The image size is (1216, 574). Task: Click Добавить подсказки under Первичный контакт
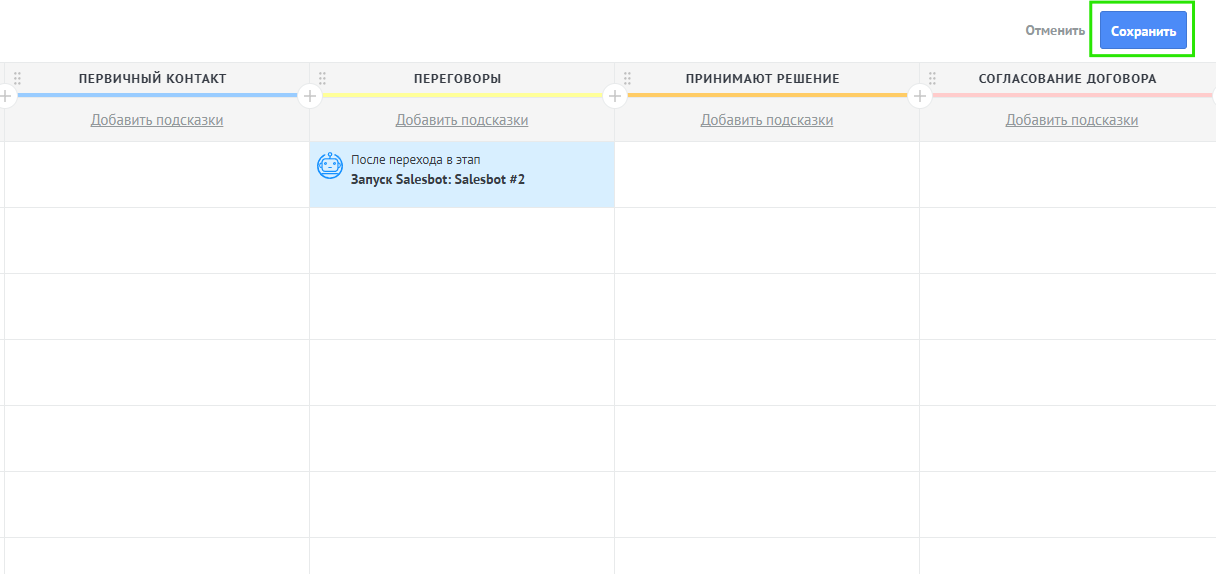click(x=157, y=120)
